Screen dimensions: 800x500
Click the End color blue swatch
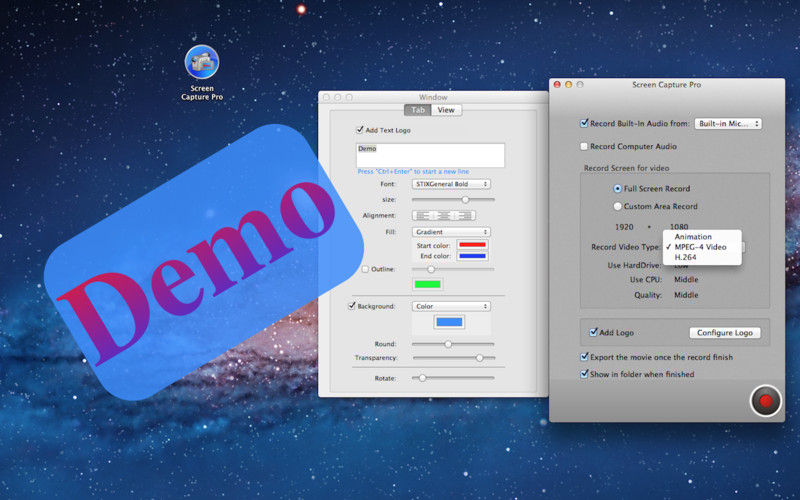pos(472,256)
